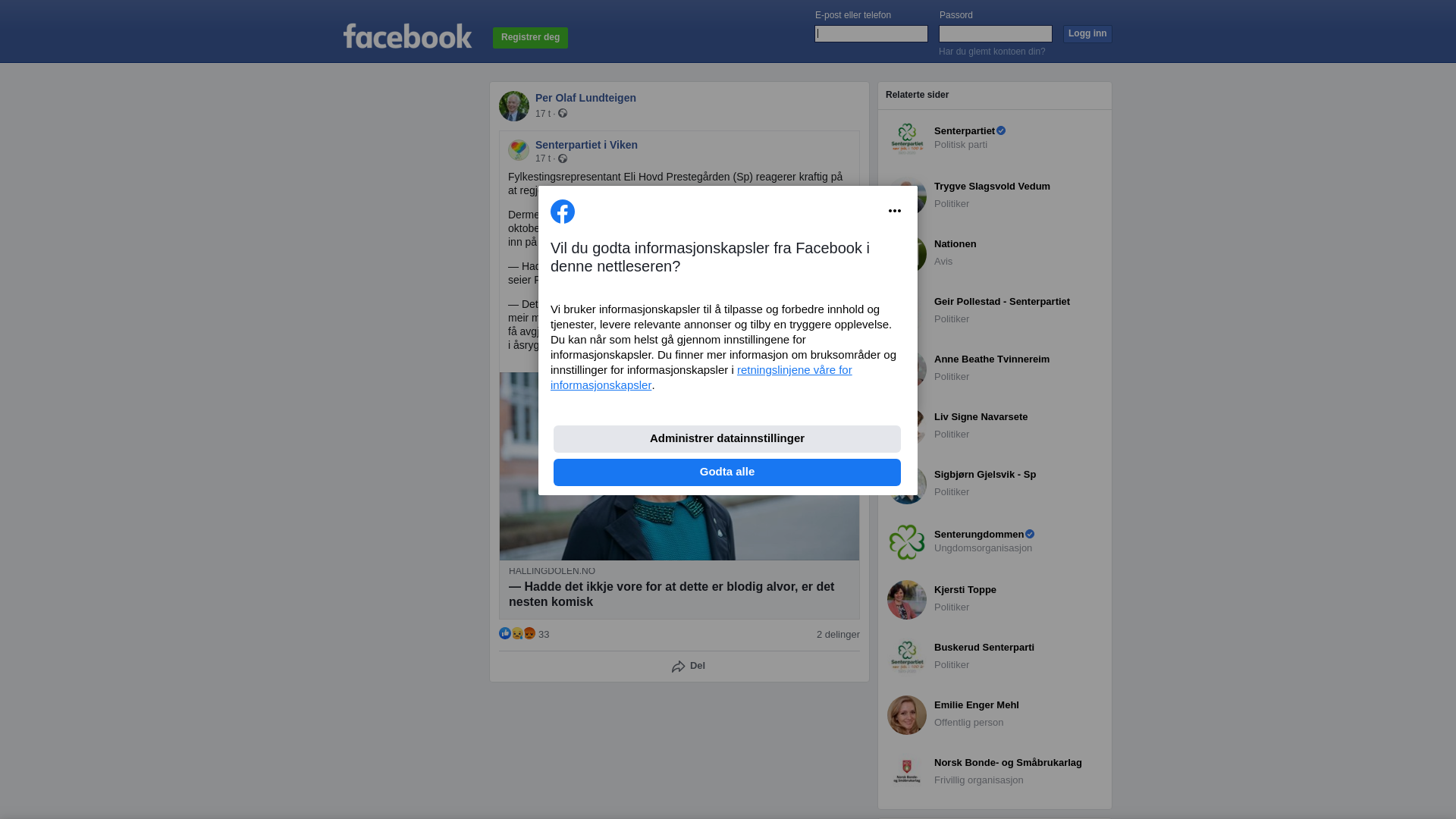Open Emilie Enger Mehl's profile photo
The width and height of the screenshot is (1456, 819).
pos(907,715)
